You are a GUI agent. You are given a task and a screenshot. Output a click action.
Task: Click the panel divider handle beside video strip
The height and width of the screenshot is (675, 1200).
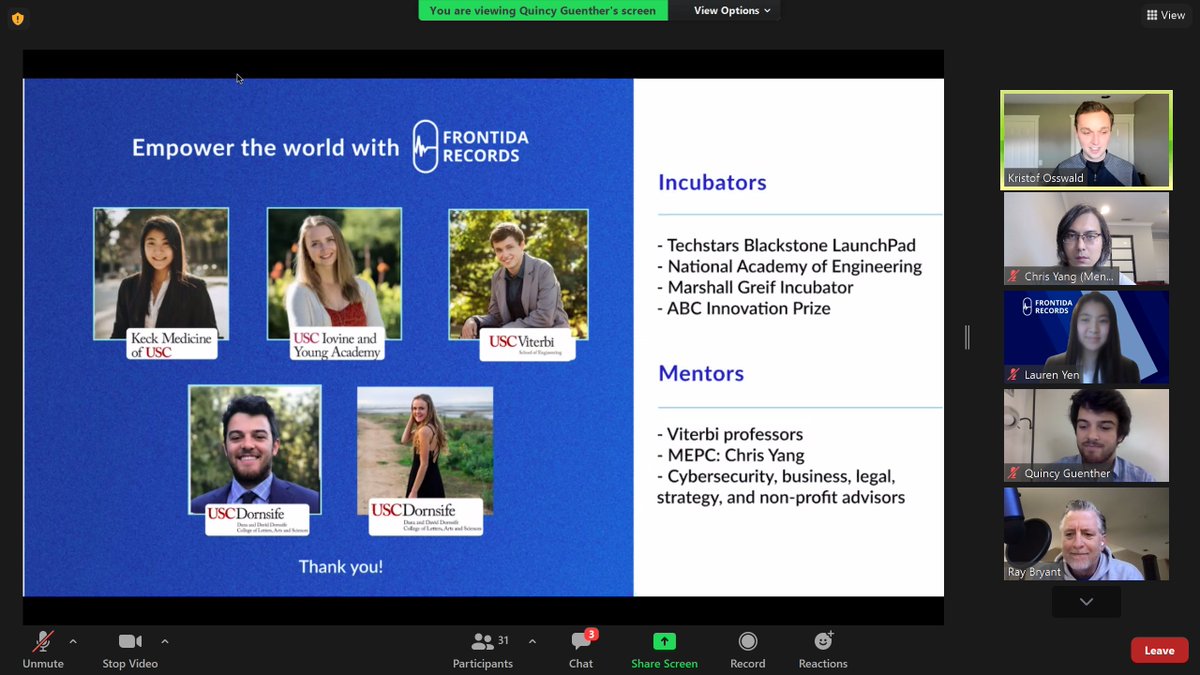point(967,337)
